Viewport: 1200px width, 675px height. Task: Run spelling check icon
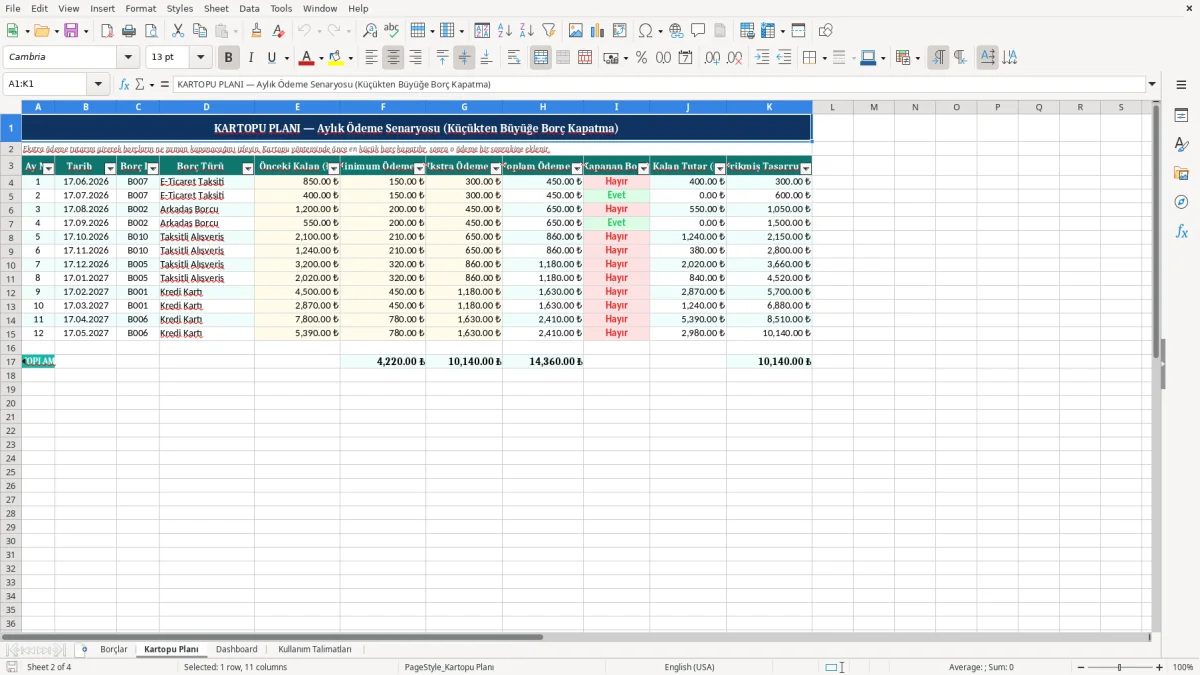point(392,31)
